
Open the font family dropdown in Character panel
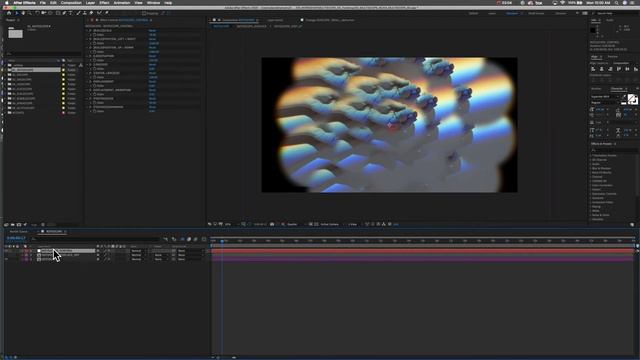(605, 97)
